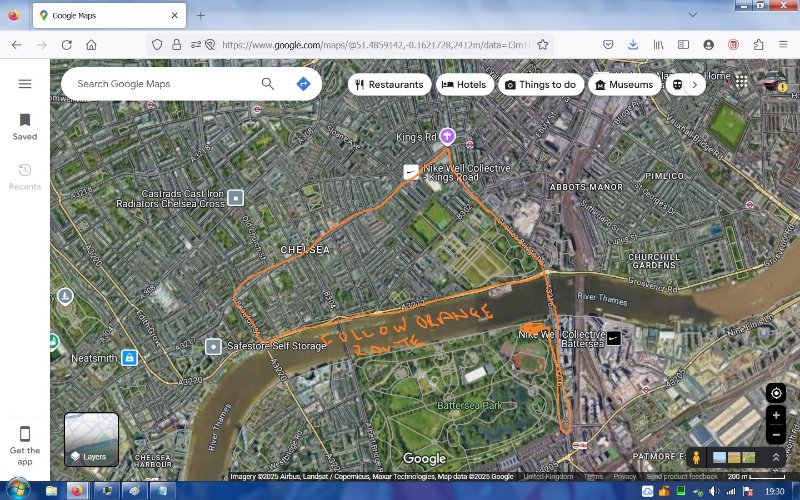Image resolution: width=800 pixels, height=500 pixels.
Task: Open the Recents panel
Action: pos(25,176)
